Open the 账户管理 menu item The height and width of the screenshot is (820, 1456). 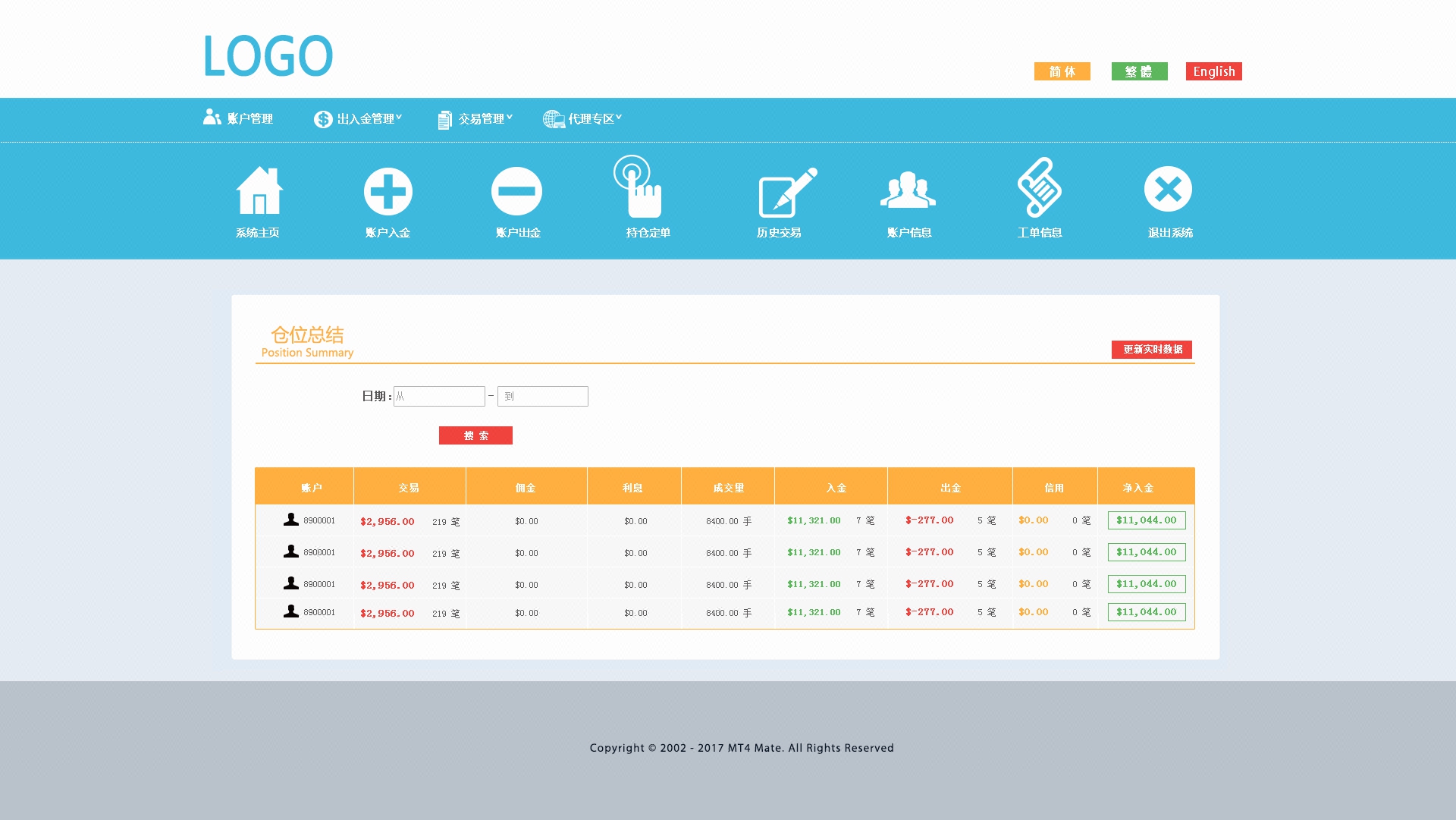(238, 118)
